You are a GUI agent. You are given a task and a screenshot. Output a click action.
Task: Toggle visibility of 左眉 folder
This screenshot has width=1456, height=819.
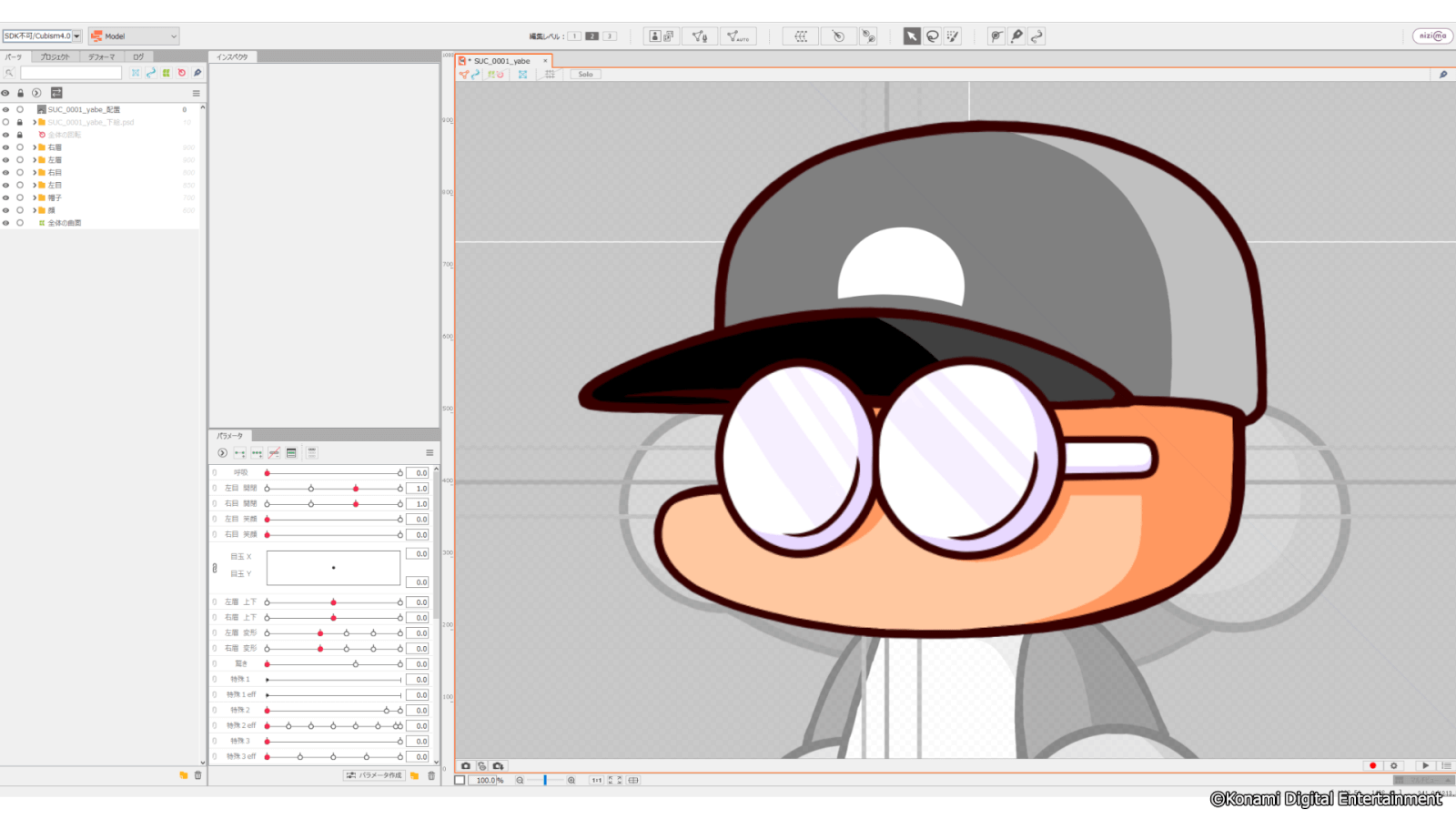pyautogui.click(x=5, y=160)
